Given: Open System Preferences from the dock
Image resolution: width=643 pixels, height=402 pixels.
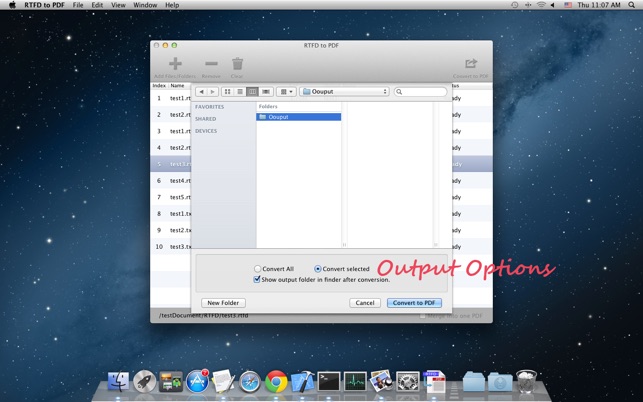Looking at the screenshot, I should 408,382.
